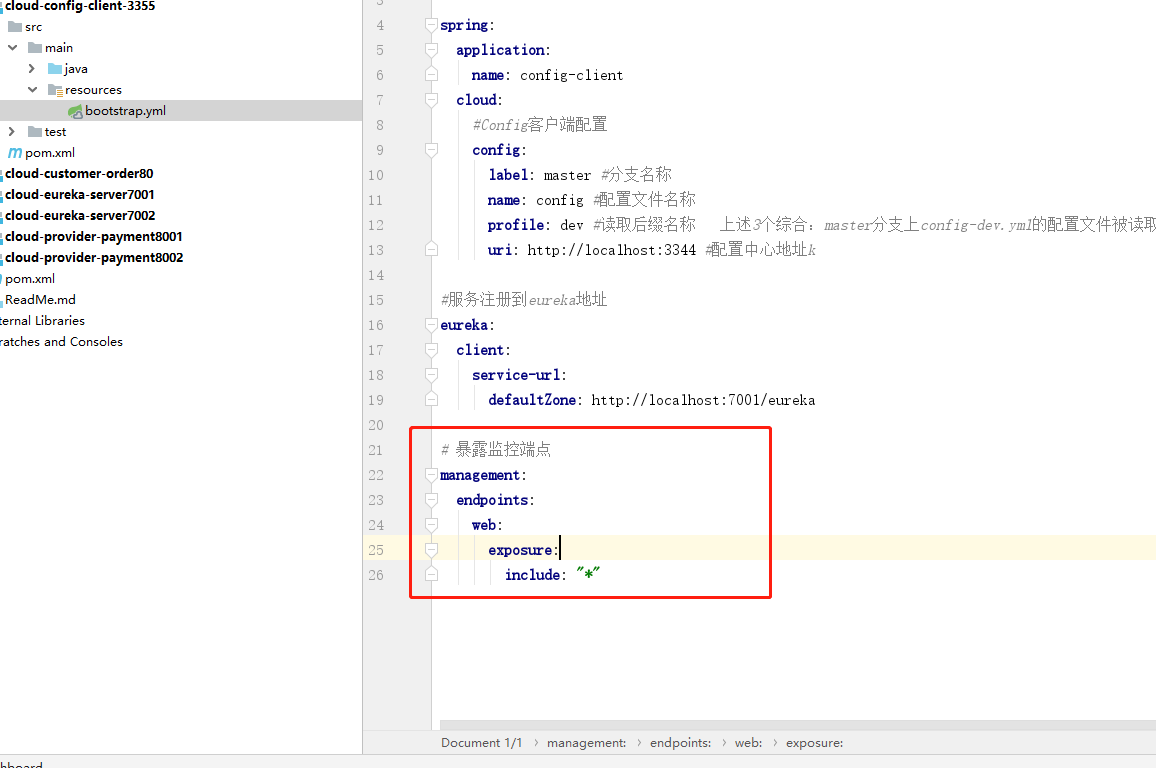Click the resources folder label
This screenshot has height=768, width=1156.
(93, 90)
